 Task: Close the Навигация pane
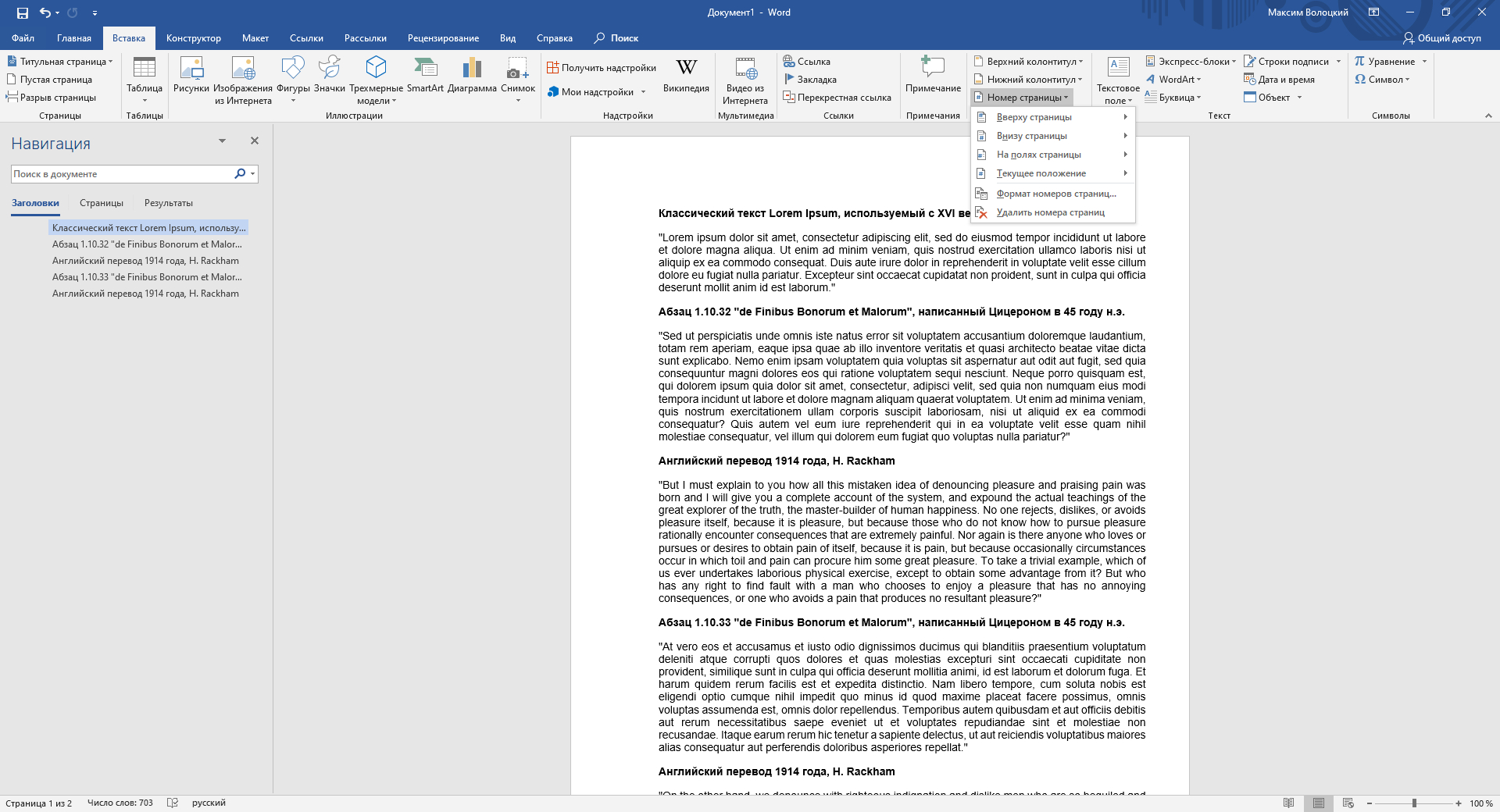click(x=254, y=141)
